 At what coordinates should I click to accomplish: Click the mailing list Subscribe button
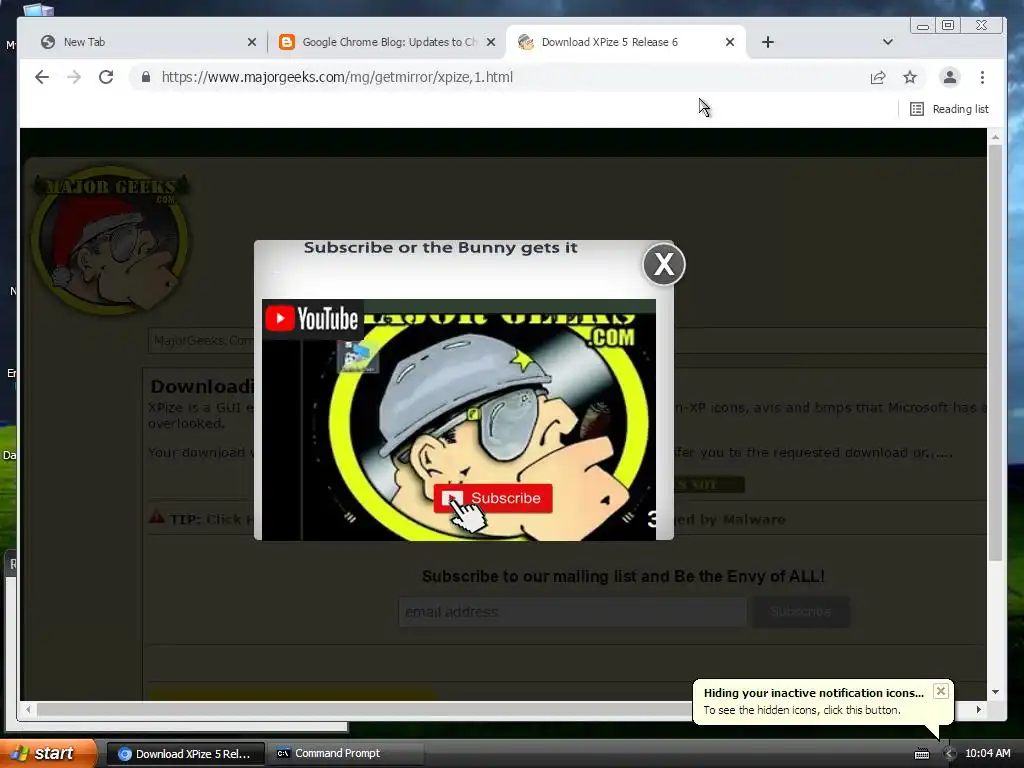[x=801, y=612]
